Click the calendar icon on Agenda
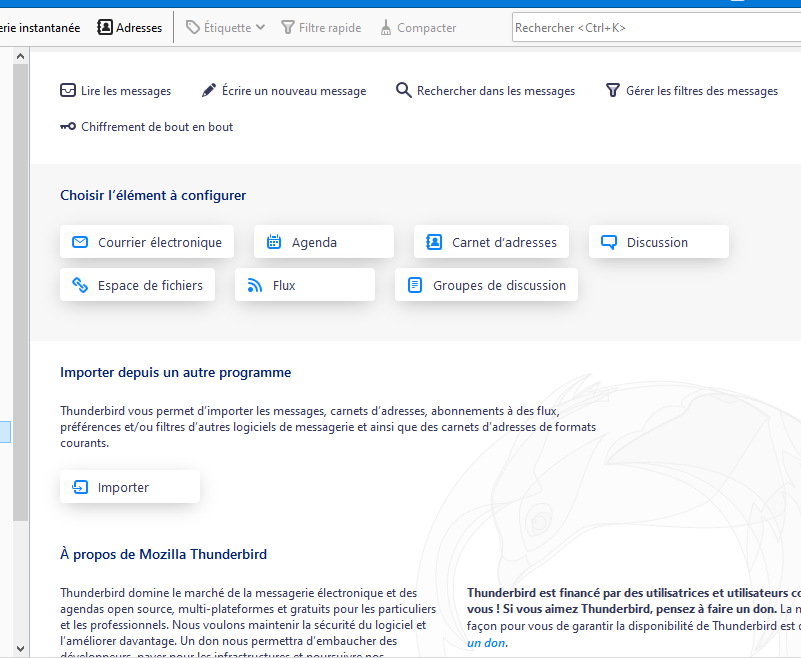This screenshot has width=801, height=658. pos(274,242)
